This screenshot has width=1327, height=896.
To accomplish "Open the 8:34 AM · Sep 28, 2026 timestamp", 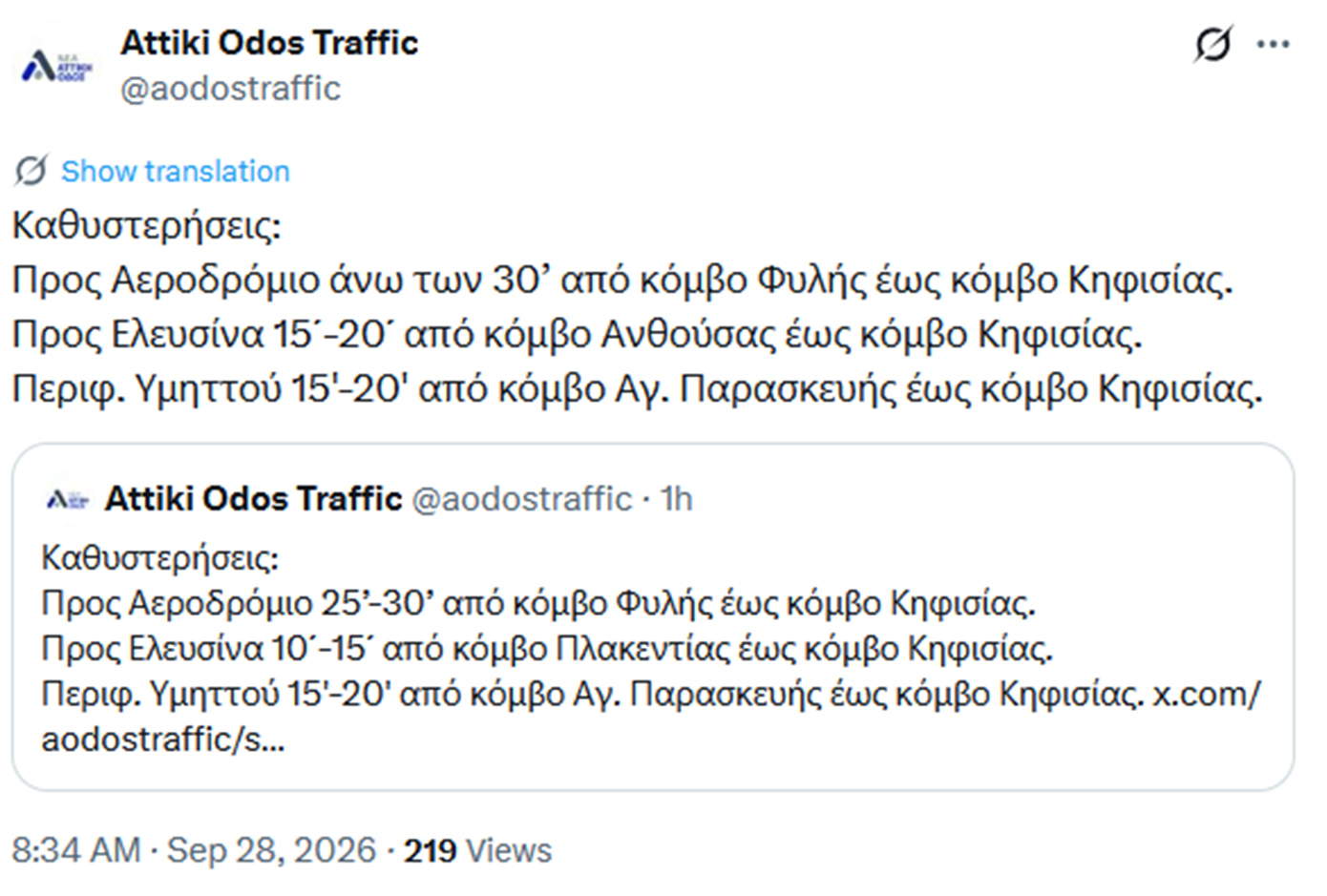I will coord(194,850).
